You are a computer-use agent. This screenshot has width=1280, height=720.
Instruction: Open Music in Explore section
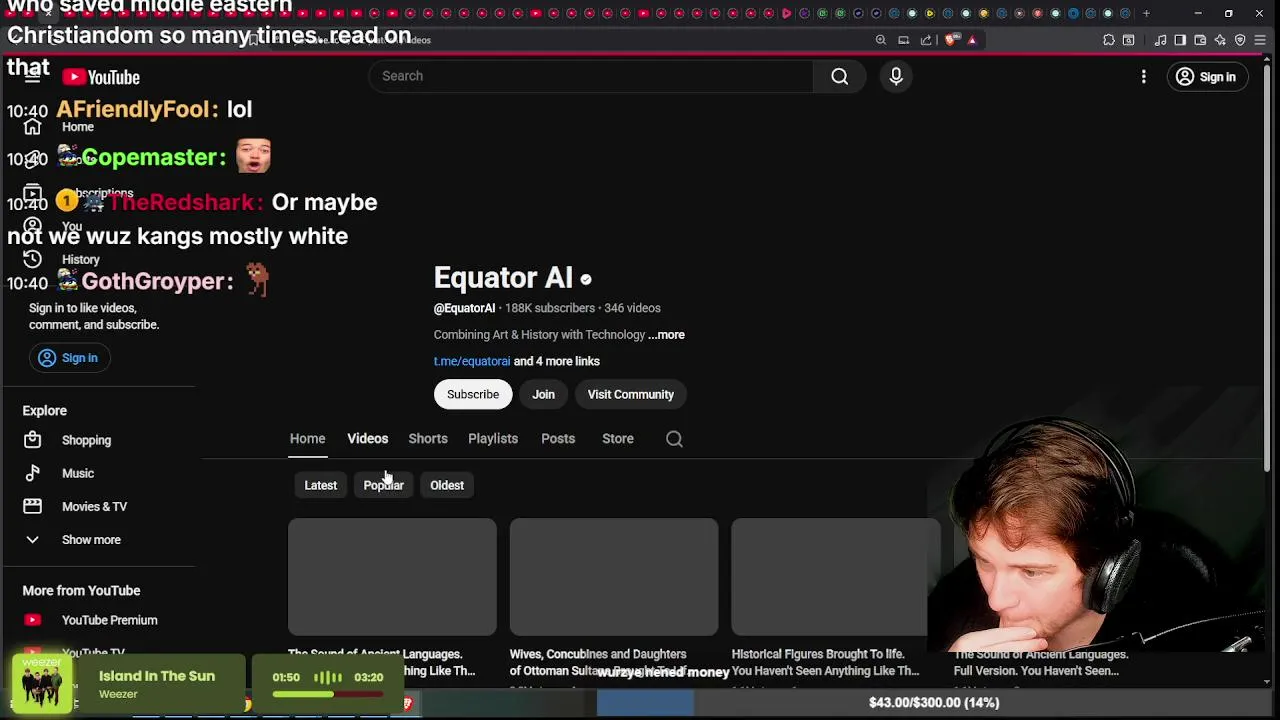click(78, 473)
